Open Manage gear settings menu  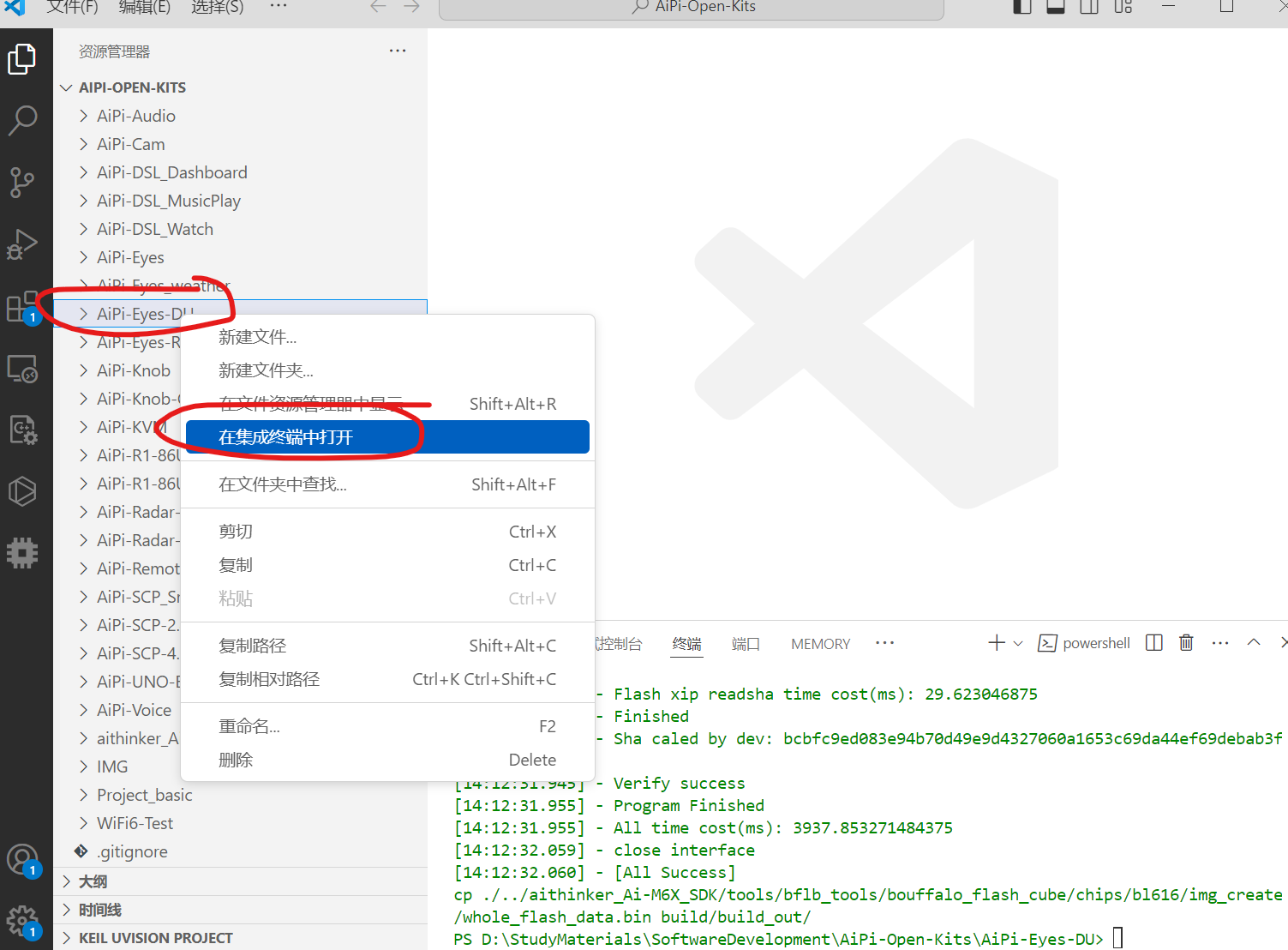click(x=22, y=922)
